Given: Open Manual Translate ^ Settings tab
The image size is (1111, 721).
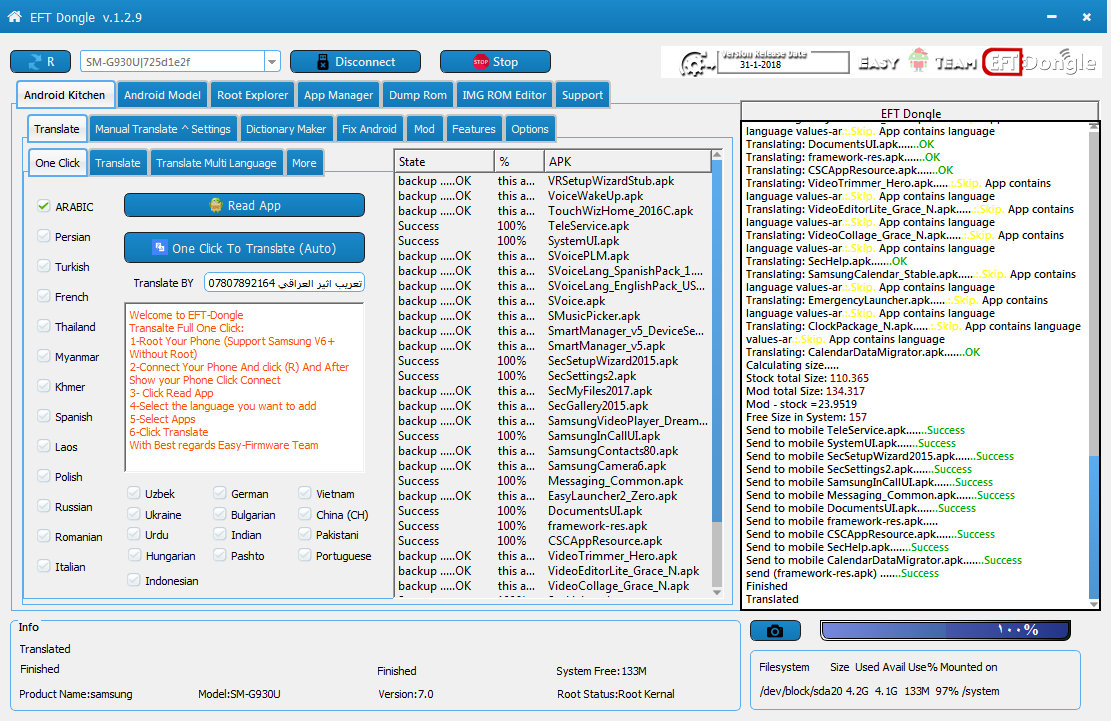Looking at the screenshot, I should tap(163, 129).
